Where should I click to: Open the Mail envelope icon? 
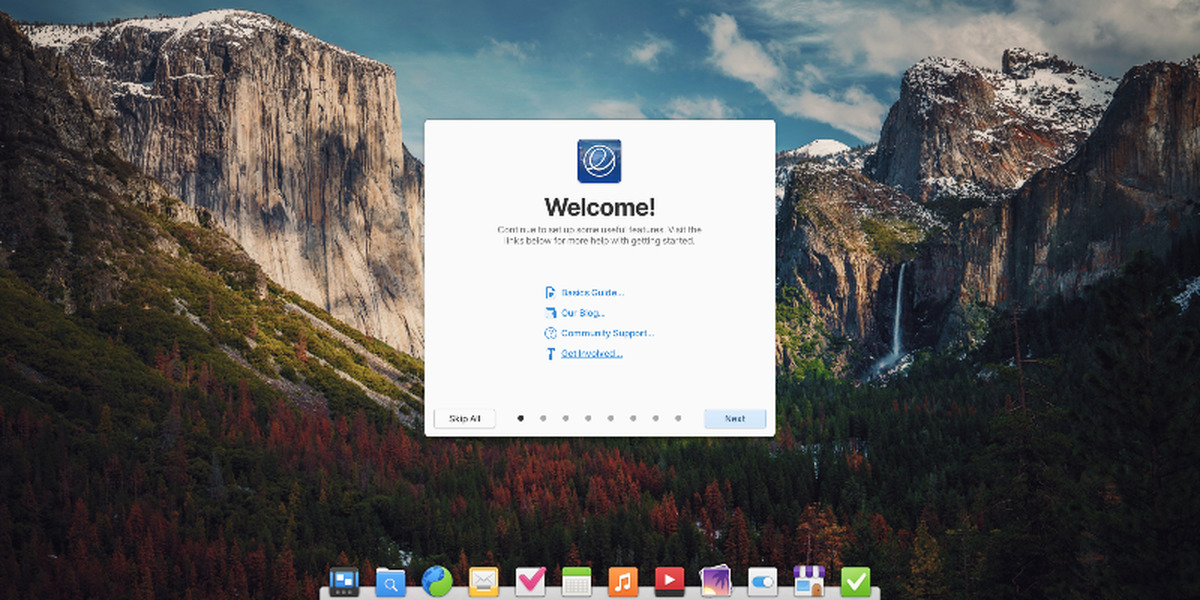[484, 581]
